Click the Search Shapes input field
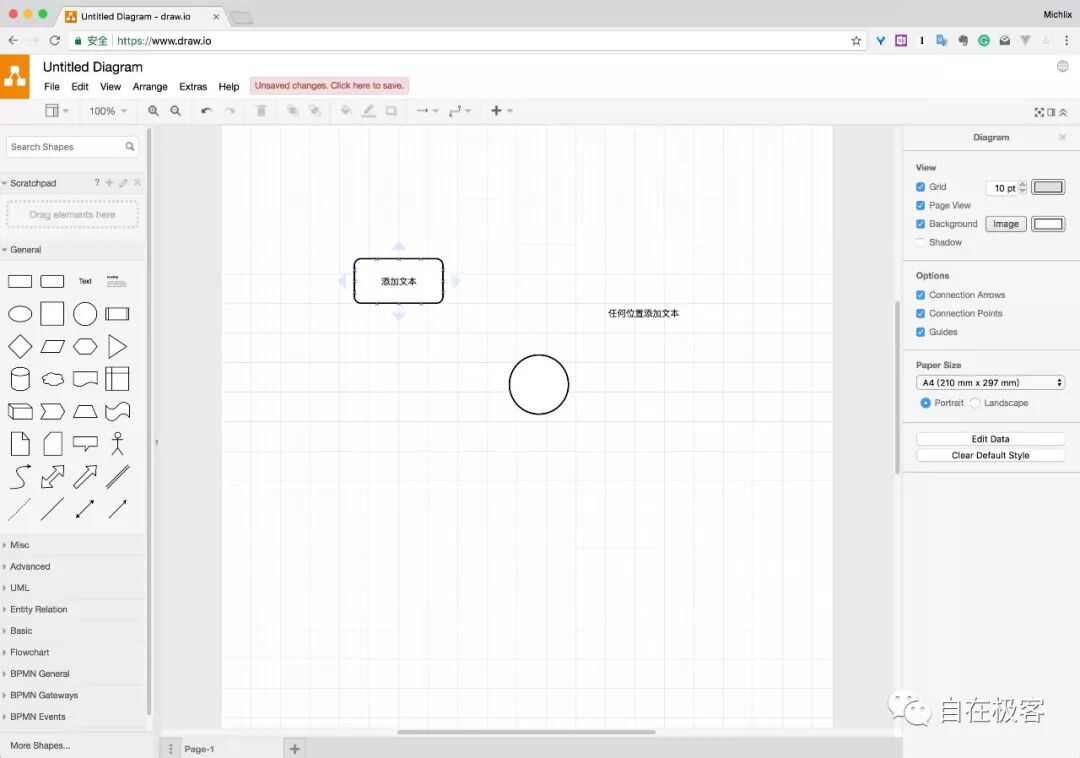The height and width of the screenshot is (758, 1080). (x=72, y=147)
